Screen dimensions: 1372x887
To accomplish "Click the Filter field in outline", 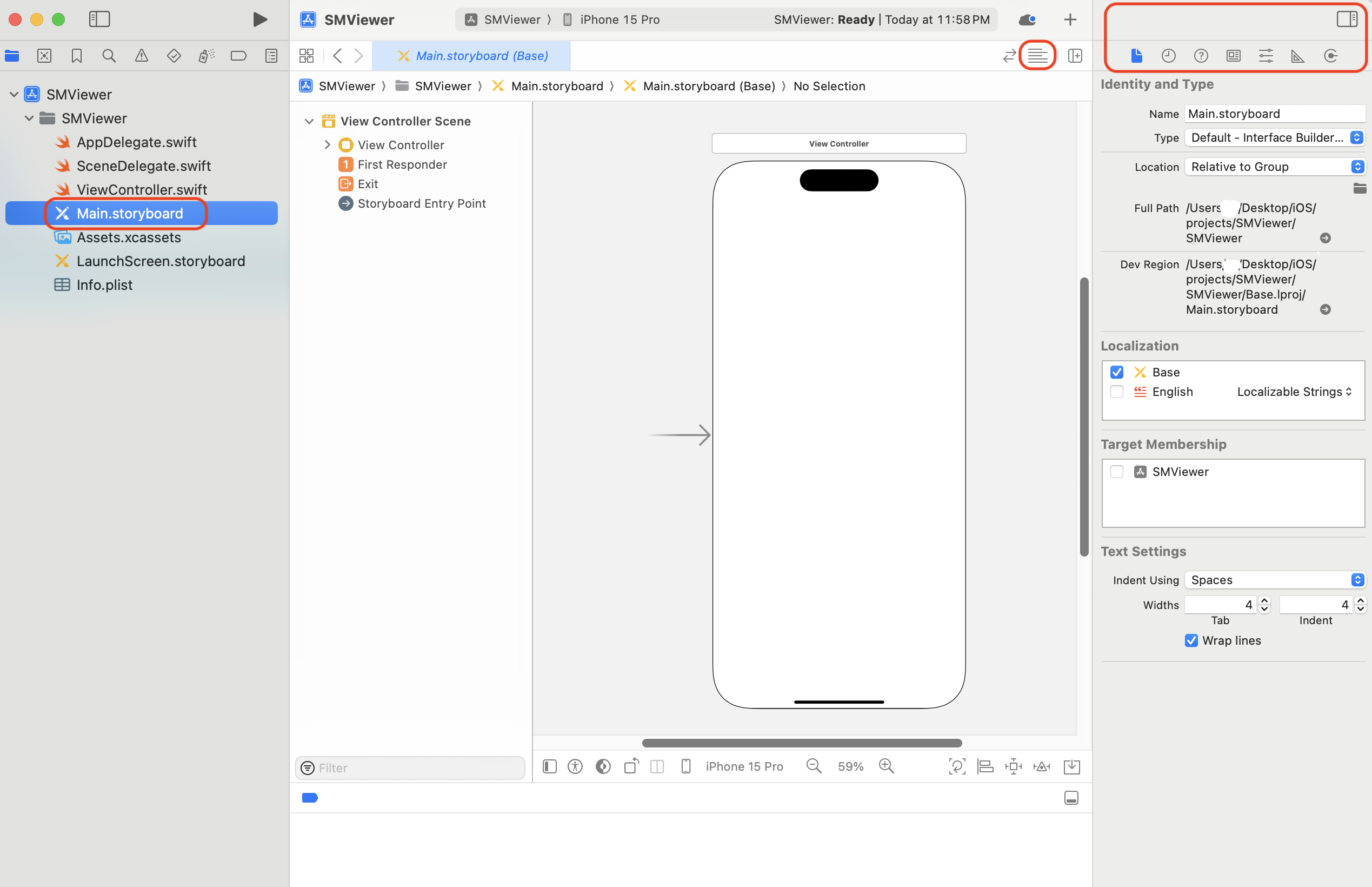I will (x=410, y=768).
